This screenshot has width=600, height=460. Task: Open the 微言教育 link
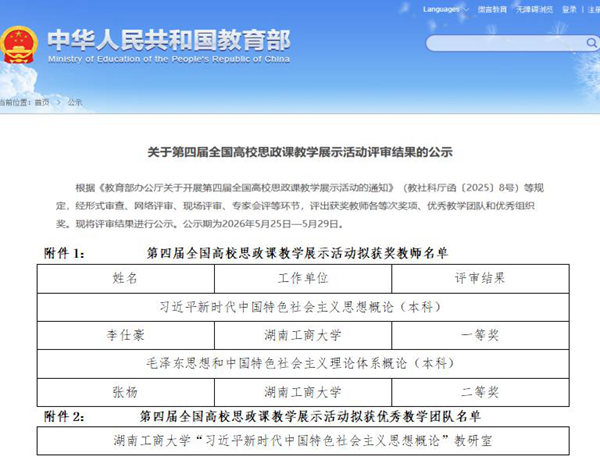(x=492, y=9)
